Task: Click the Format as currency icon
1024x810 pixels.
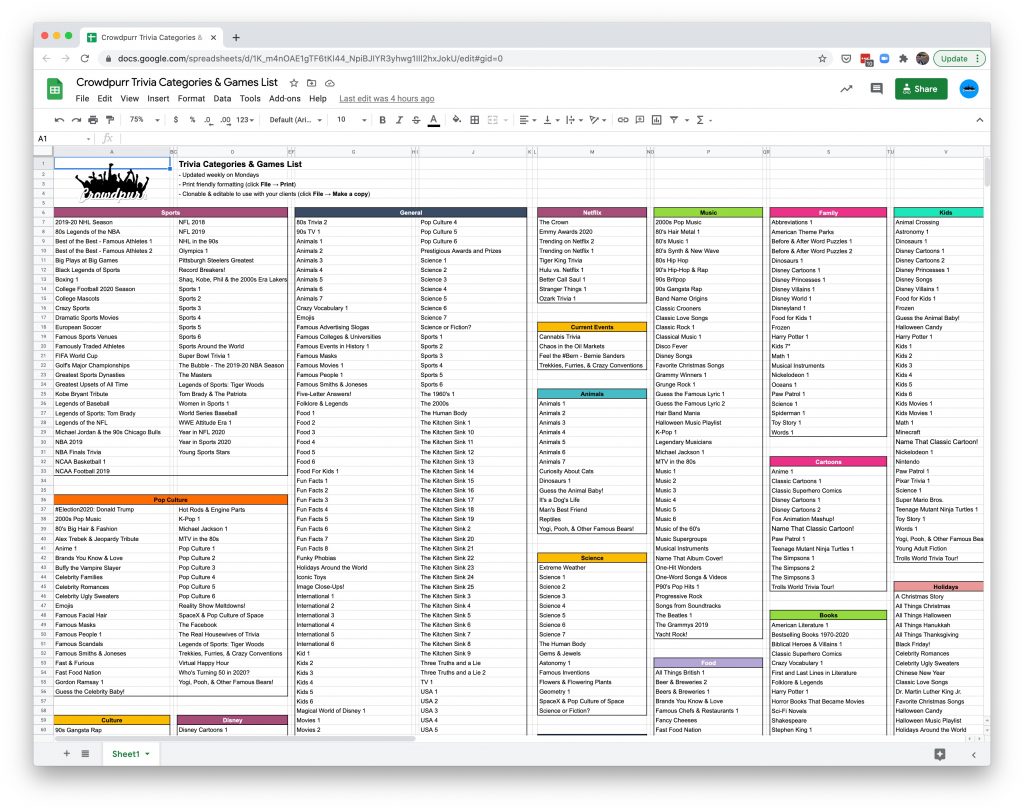Action: pos(175,119)
